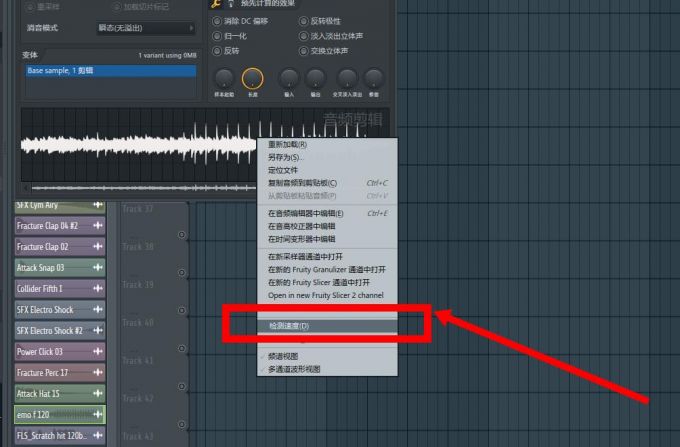Select the FLS_Scratch hit 120b sample

(x=60, y=435)
